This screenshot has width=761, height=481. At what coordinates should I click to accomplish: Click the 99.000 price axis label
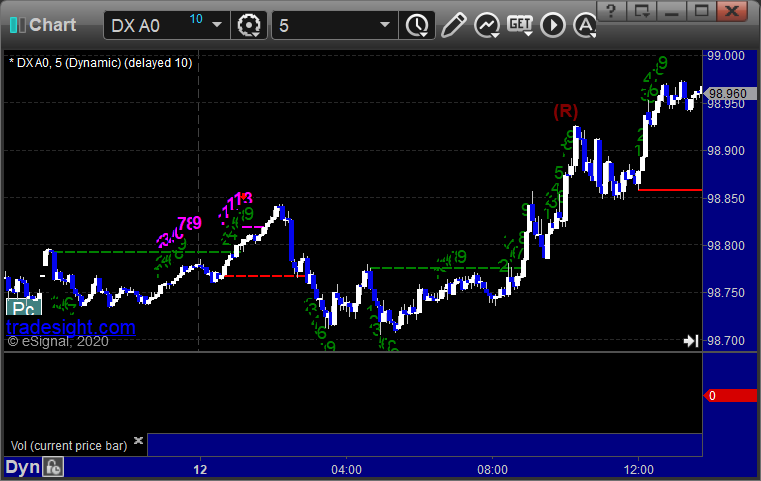pyautogui.click(x=726, y=55)
